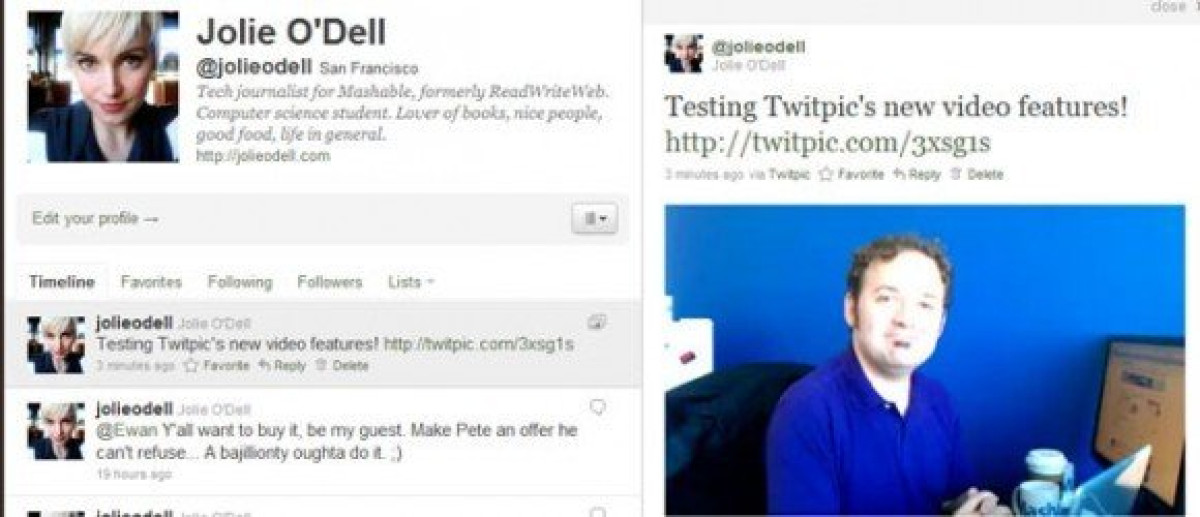Viewport: 1200px width, 517px height.
Task: Delete the Twitpic tweet in the timeline
Action: [x=342, y=366]
